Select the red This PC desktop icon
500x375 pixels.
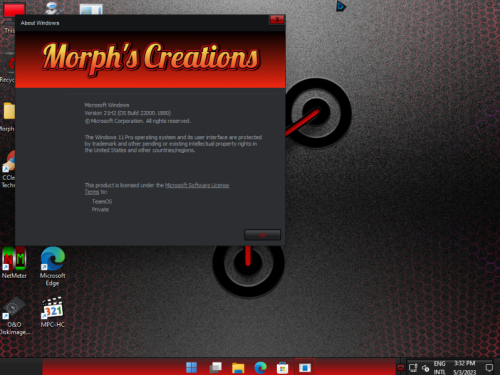pyautogui.click(x=13, y=11)
